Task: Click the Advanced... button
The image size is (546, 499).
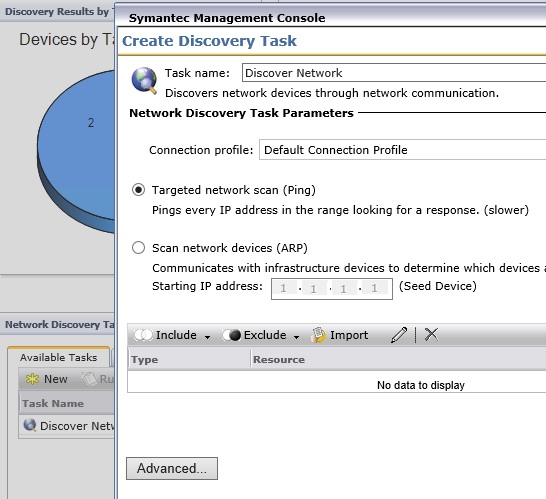Action: pos(172,469)
